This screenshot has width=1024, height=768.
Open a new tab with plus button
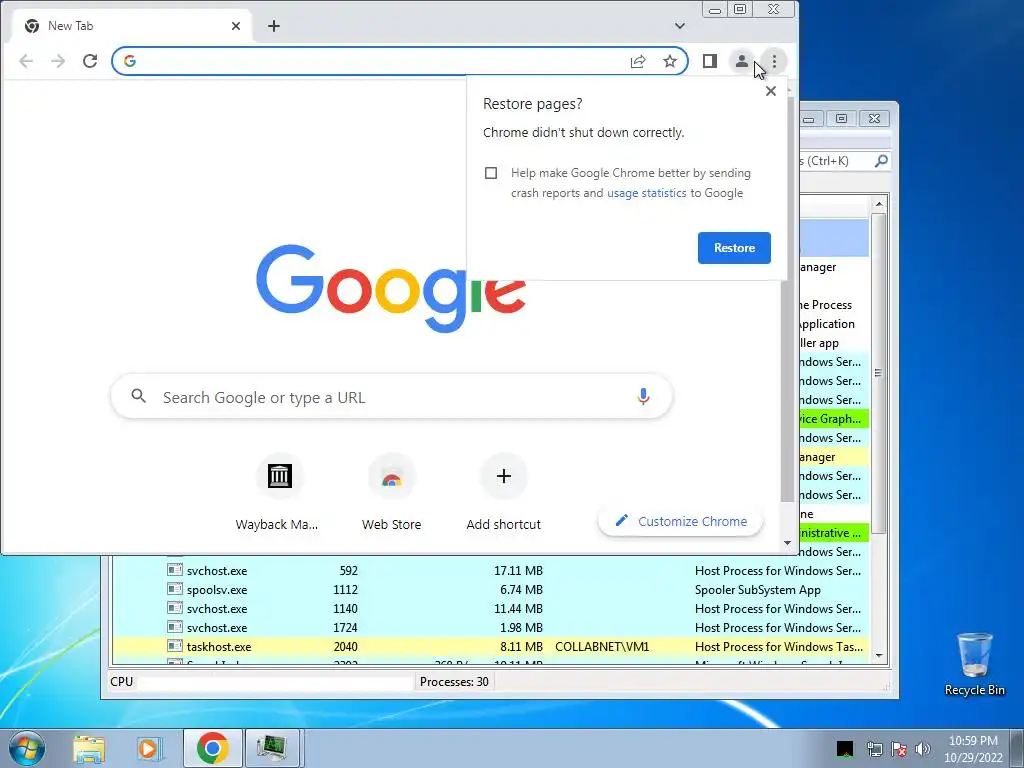(274, 26)
